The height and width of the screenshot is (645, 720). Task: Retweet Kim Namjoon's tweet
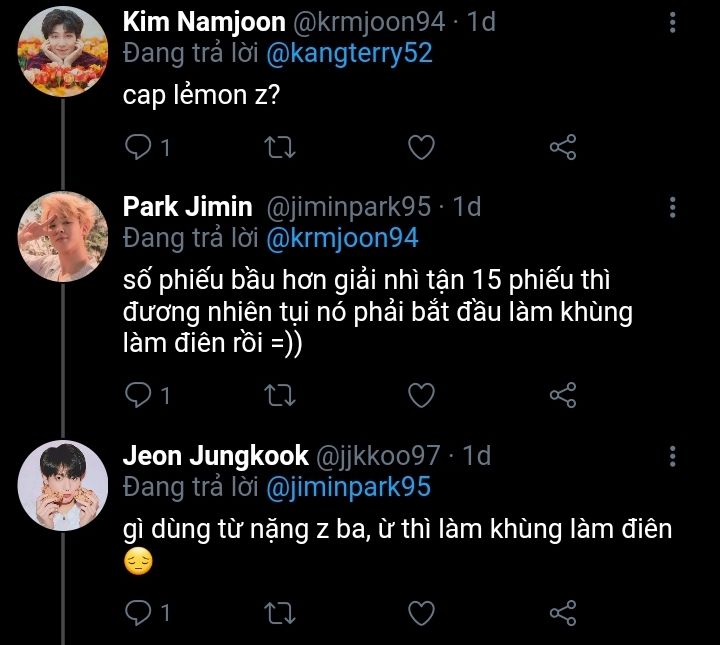(x=279, y=148)
